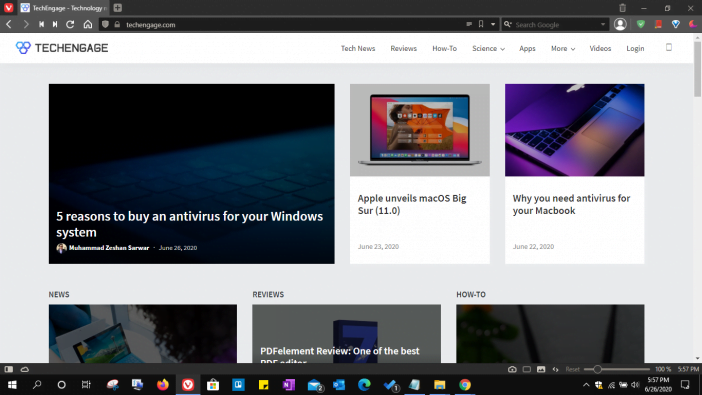Open the Reviews menu item
The height and width of the screenshot is (395, 702).
403,48
